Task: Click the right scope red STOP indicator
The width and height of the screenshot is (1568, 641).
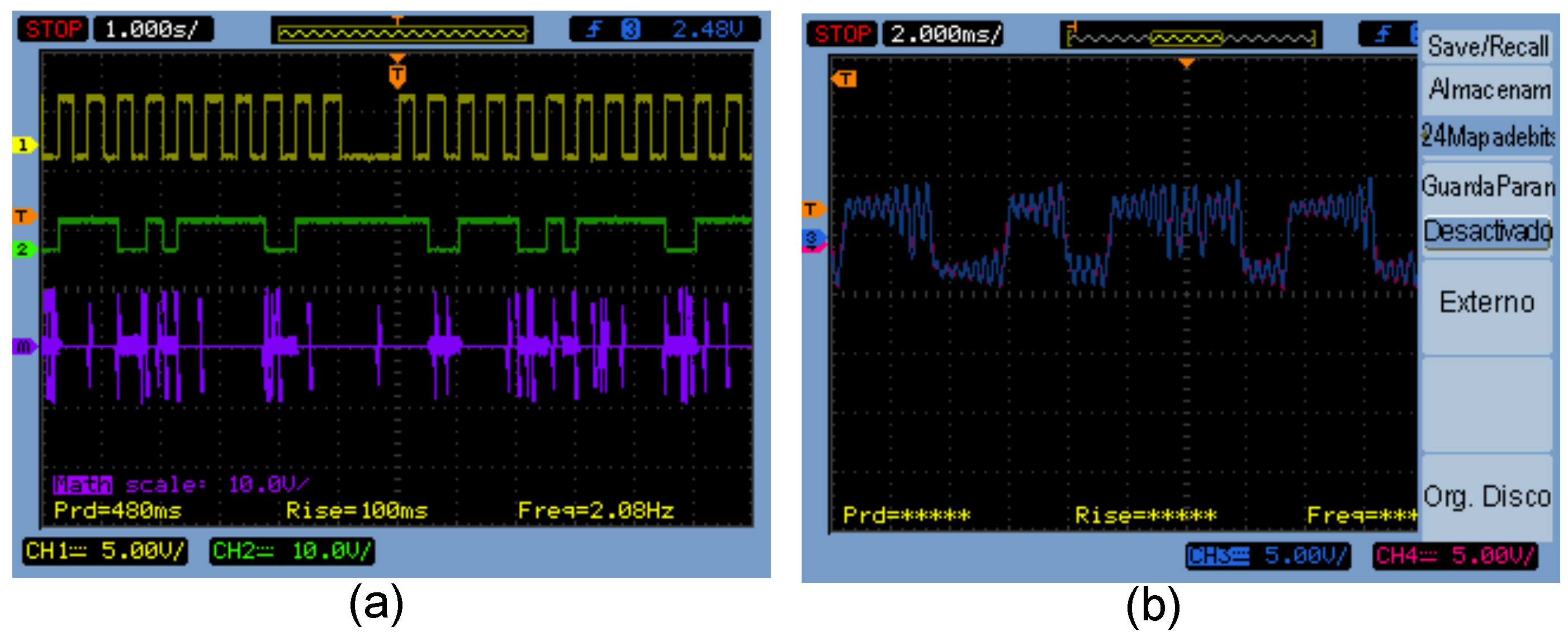Action: click(842, 34)
